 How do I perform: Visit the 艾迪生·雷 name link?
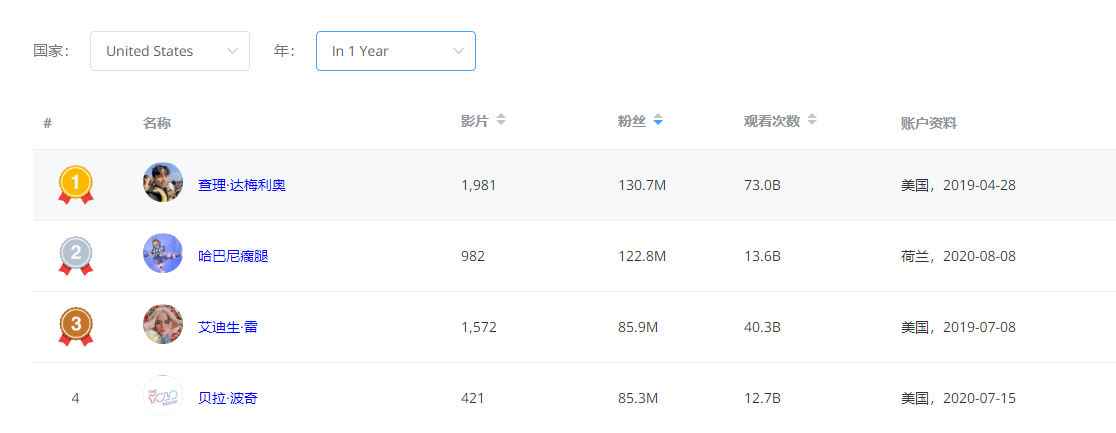[228, 327]
